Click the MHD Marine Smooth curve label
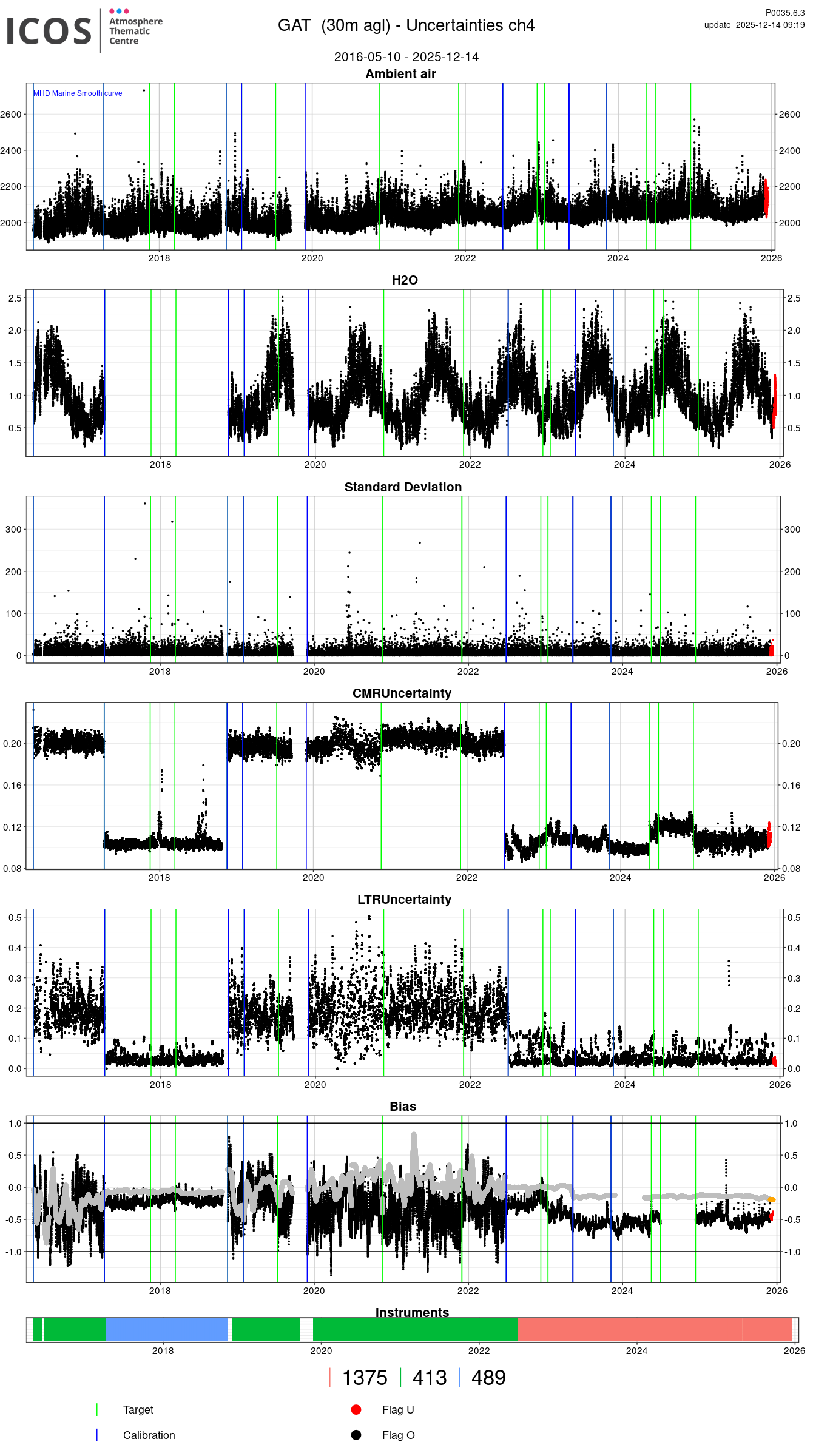 pyautogui.click(x=78, y=93)
